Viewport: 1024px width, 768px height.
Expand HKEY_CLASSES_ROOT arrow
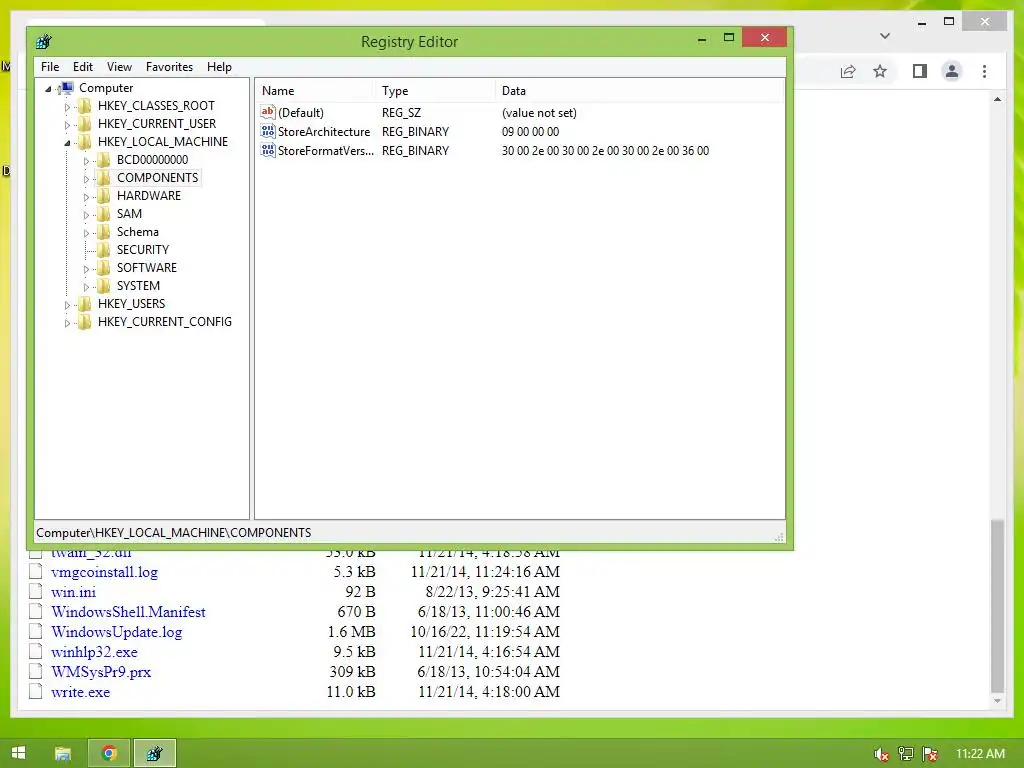tap(67, 106)
